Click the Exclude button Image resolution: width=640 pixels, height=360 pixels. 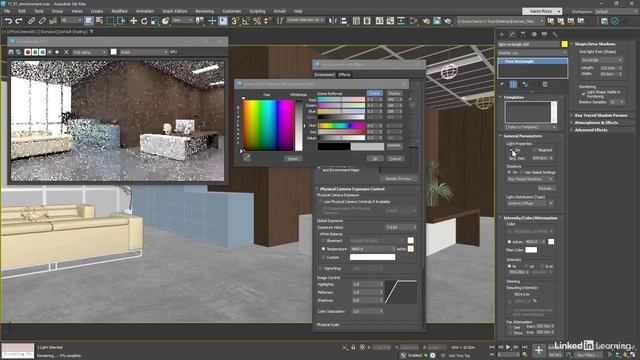[546, 188]
